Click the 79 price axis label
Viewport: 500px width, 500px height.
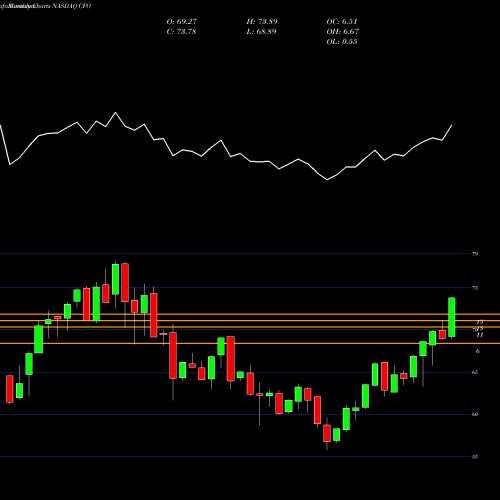(475, 254)
